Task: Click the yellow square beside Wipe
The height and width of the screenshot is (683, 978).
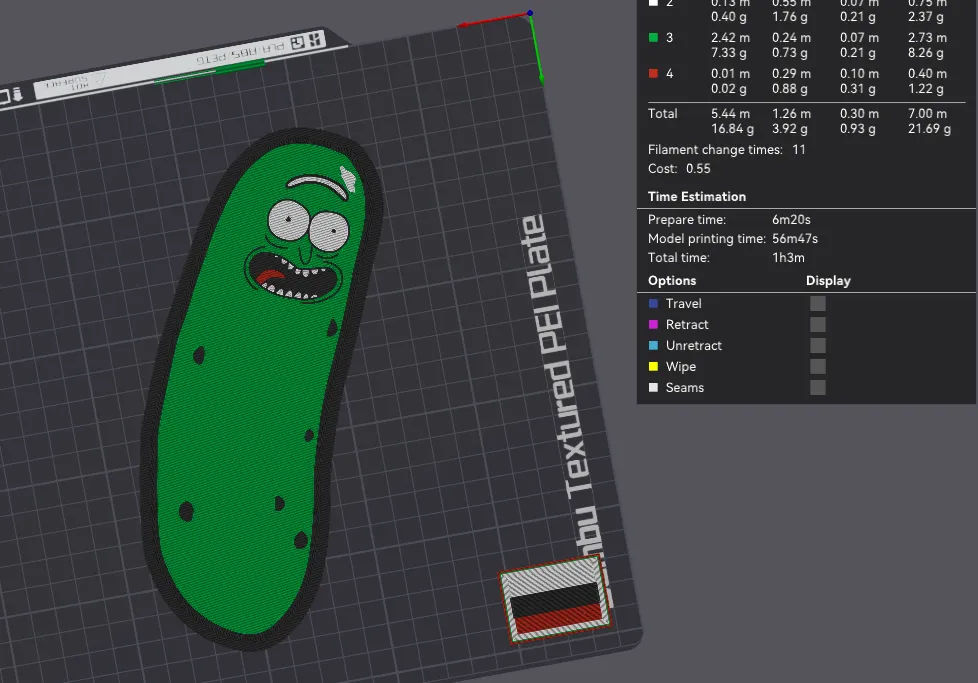Action: (652, 366)
